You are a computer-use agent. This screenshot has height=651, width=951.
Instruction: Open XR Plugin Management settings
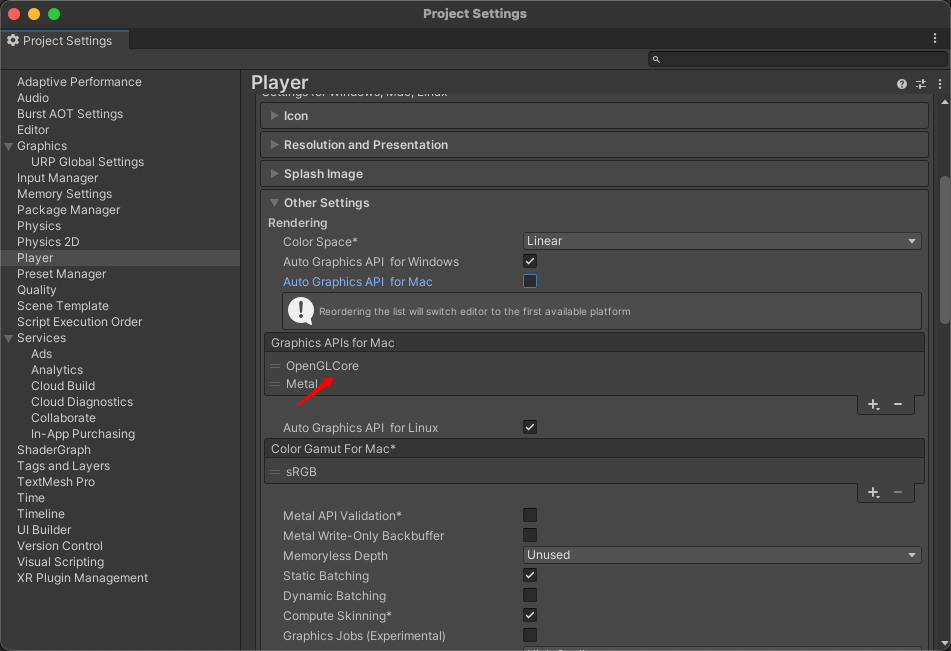(x=82, y=578)
